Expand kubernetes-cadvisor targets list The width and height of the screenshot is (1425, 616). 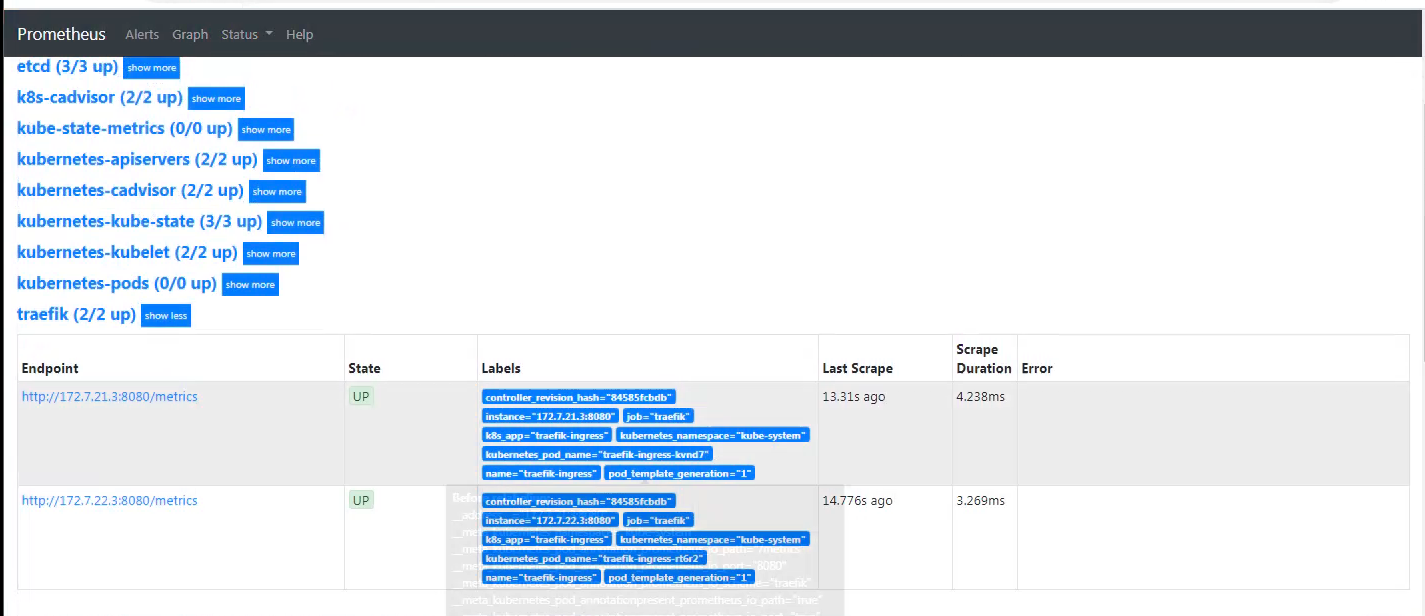(x=277, y=192)
